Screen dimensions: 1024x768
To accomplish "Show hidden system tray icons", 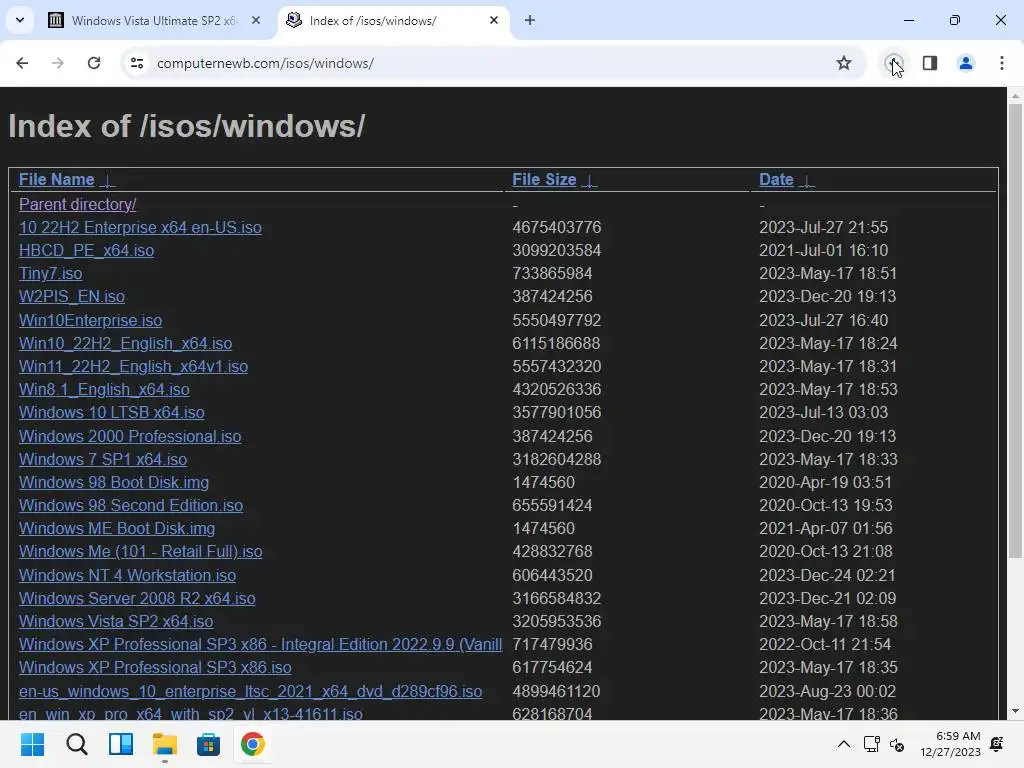I will [844, 744].
